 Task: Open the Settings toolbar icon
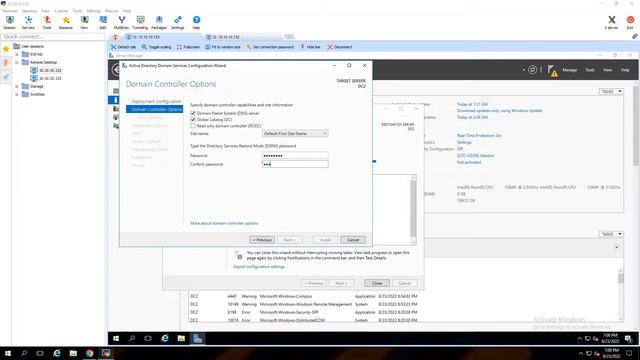178,22
